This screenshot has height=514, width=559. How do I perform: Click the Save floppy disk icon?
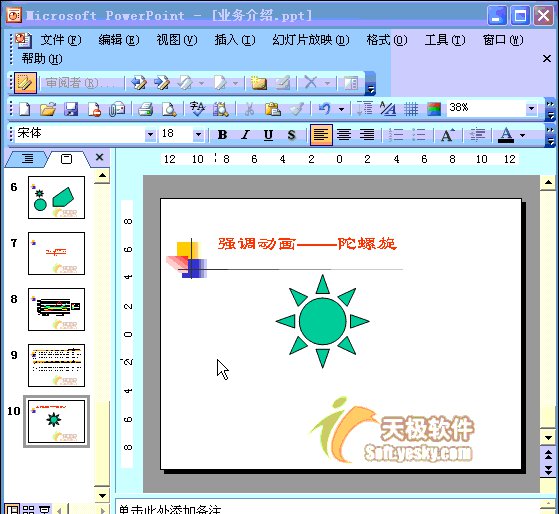(x=71, y=109)
